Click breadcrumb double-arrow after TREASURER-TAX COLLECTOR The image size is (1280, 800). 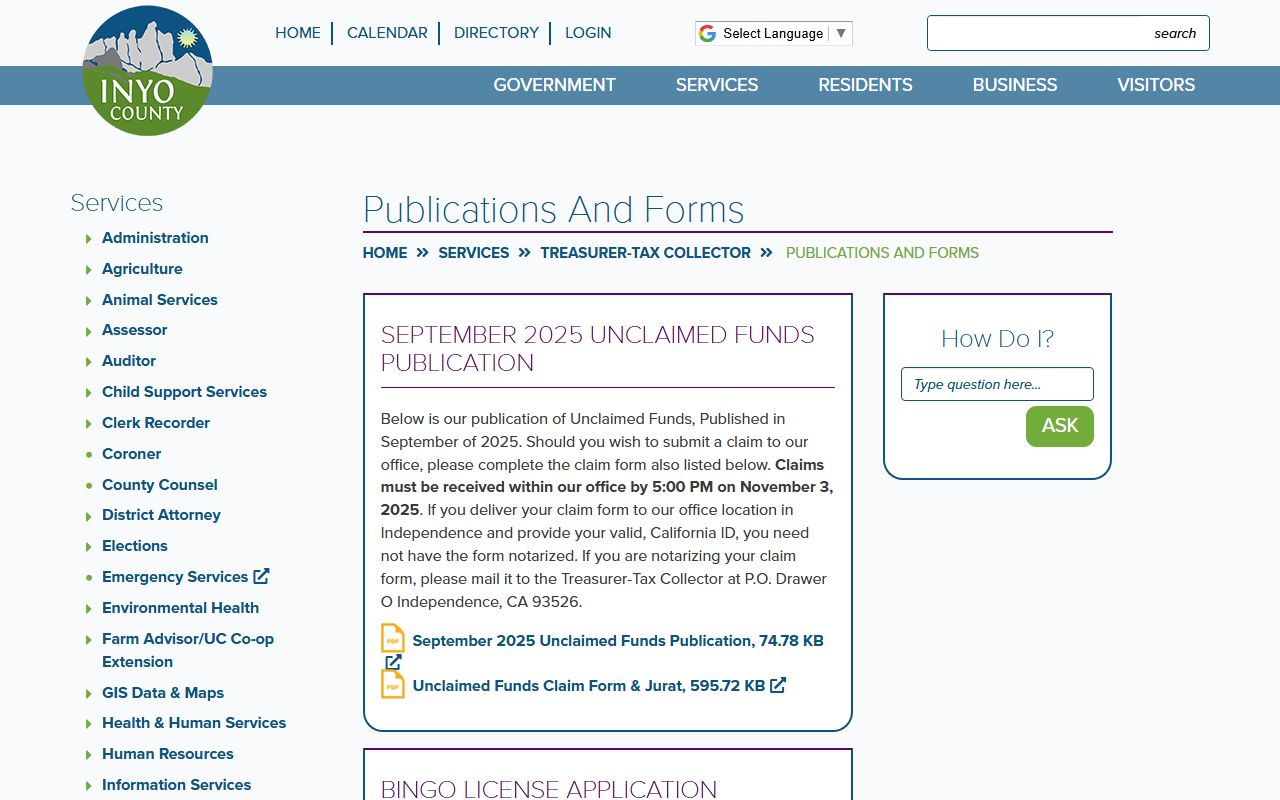pyautogui.click(x=767, y=253)
